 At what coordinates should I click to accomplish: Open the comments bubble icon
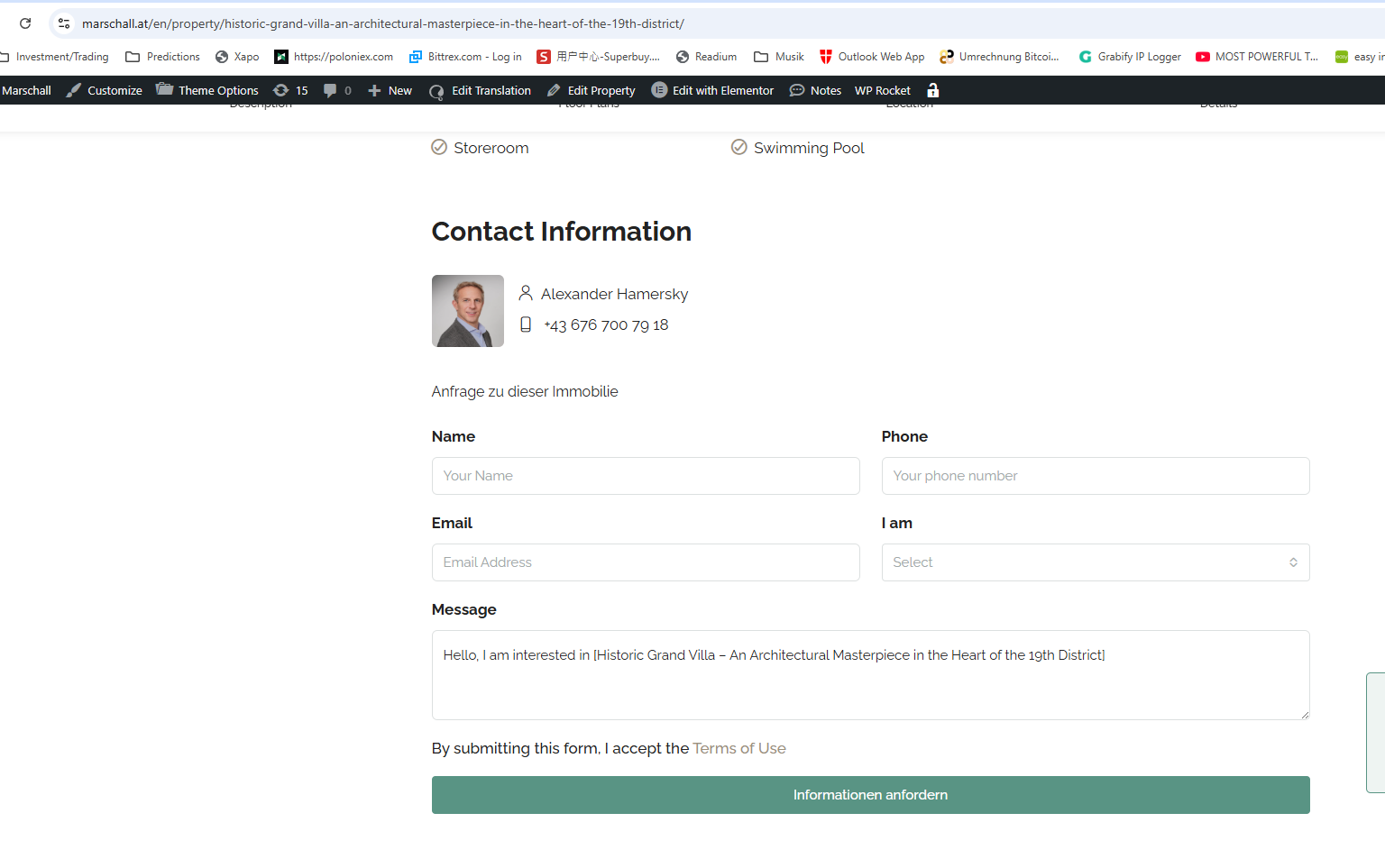coord(330,90)
